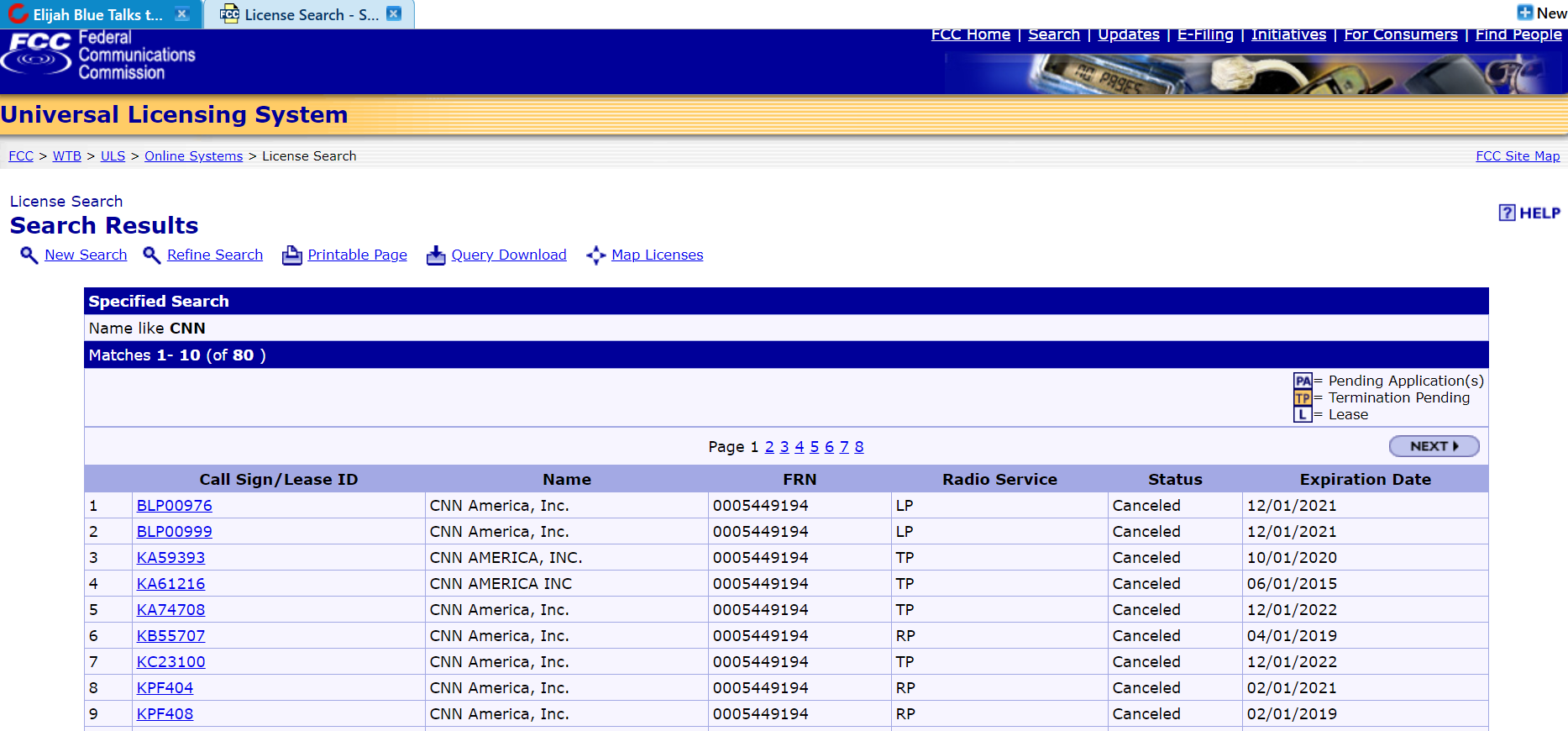Click the expiration date 06/01/2015
1568x731 pixels.
tap(1292, 584)
